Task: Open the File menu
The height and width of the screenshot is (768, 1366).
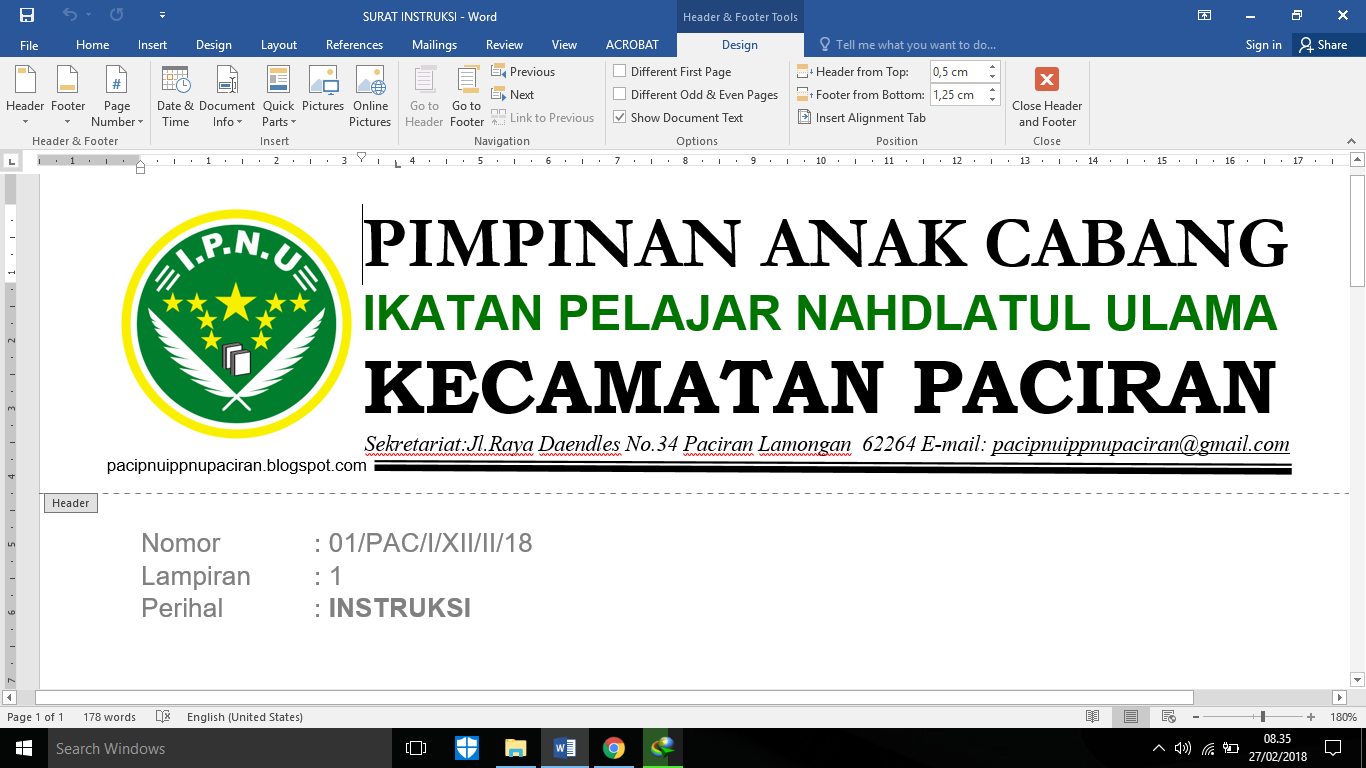Action: coord(29,45)
